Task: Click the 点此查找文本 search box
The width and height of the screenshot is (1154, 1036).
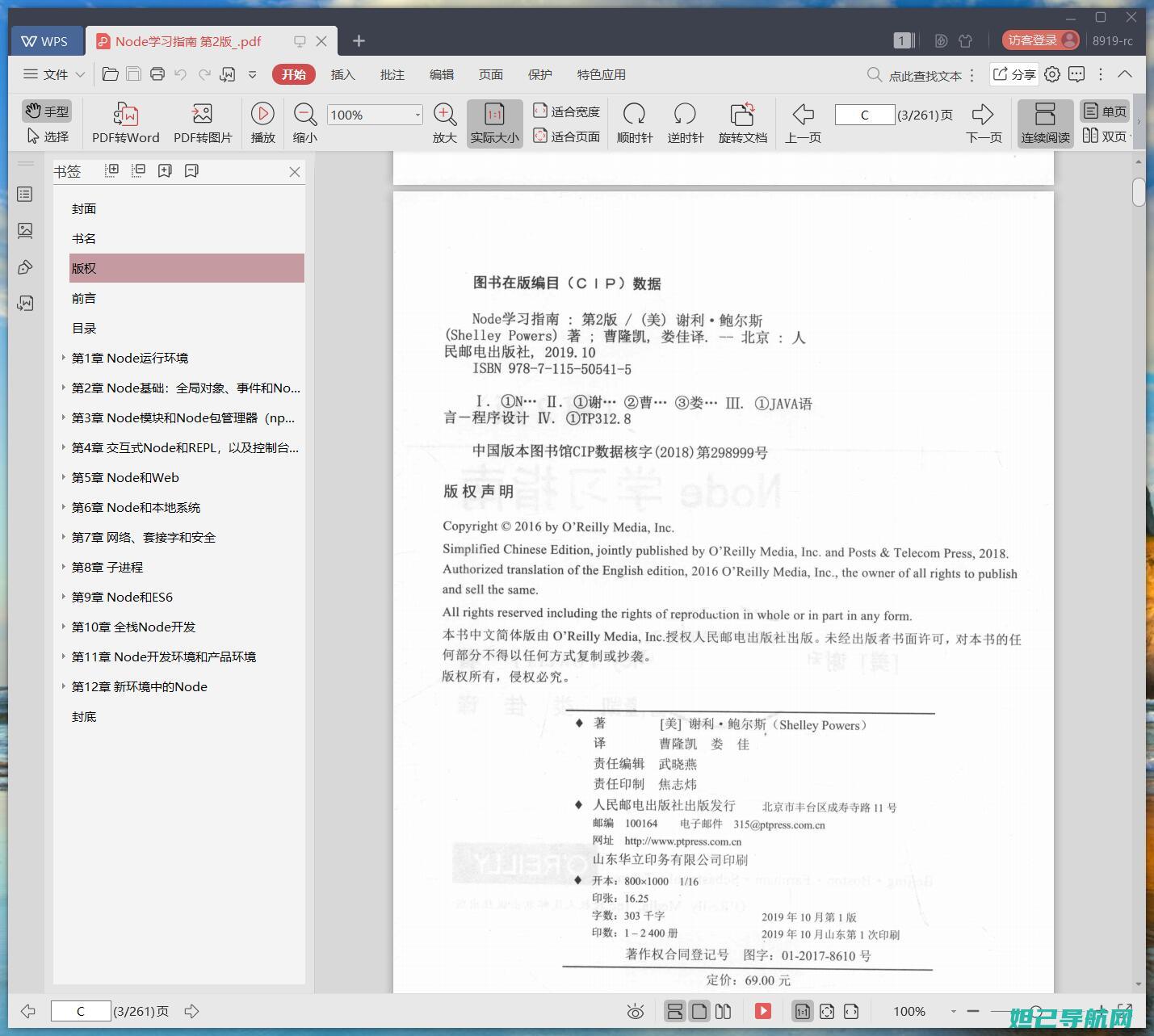Action: click(x=914, y=75)
